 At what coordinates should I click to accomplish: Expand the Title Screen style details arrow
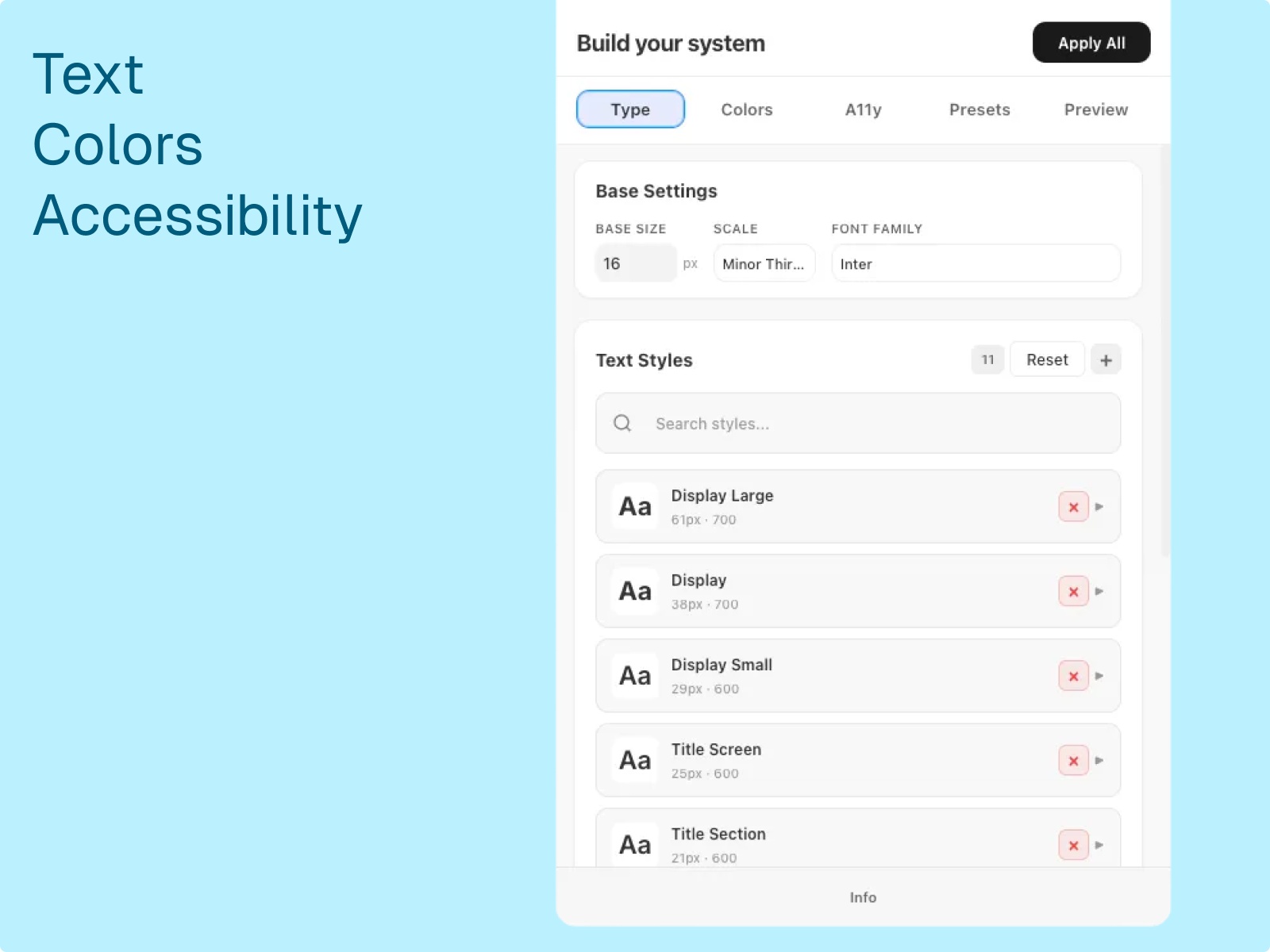coord(1100,760)
